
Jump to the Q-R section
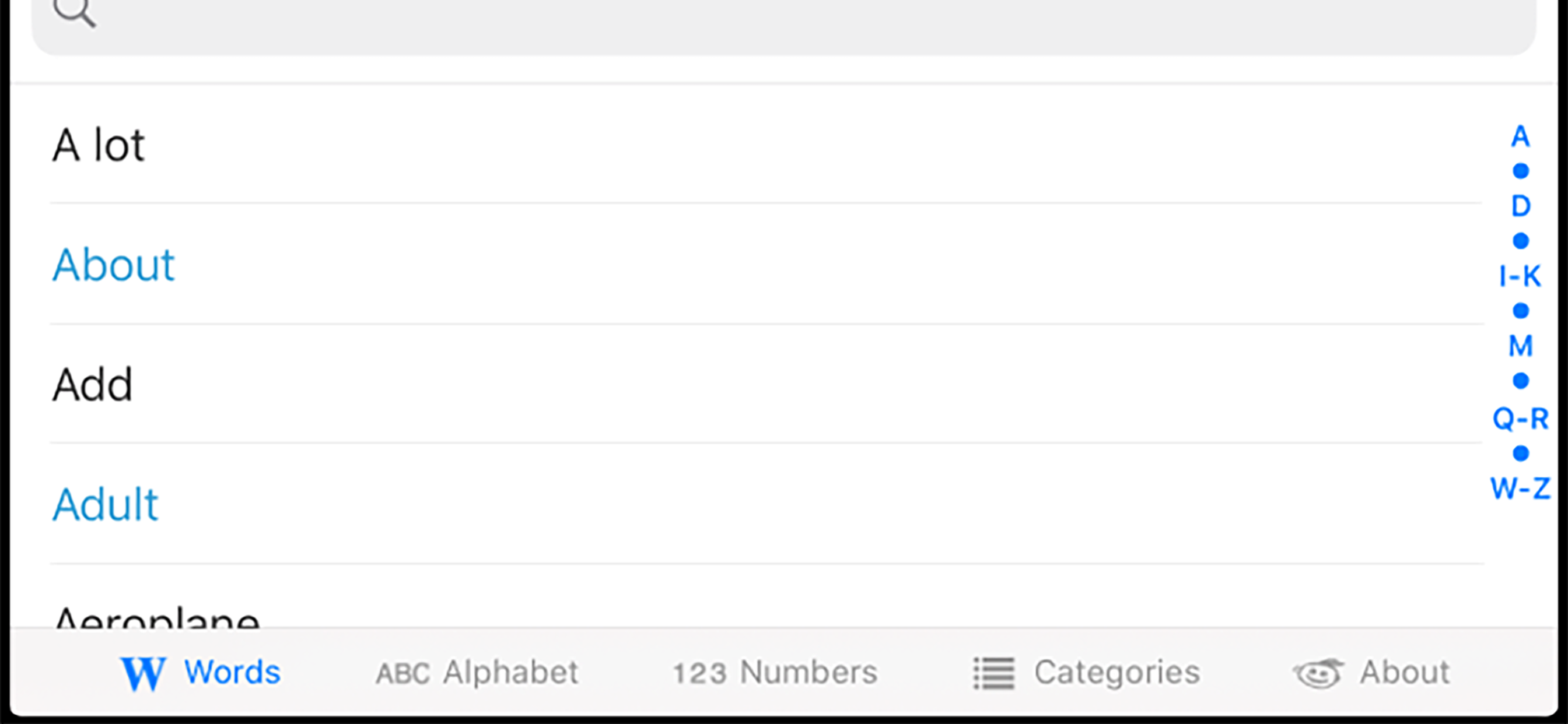tap(1521, 419)
